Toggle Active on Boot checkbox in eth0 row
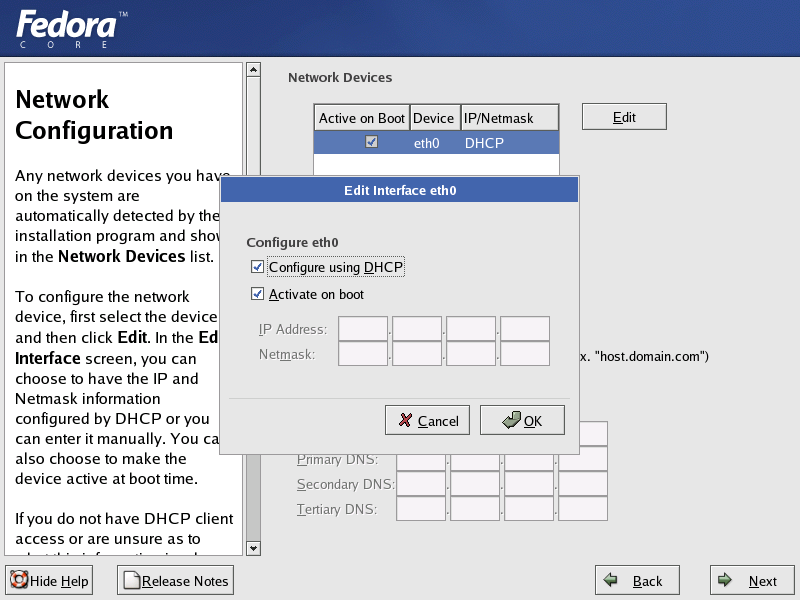This screenshot has width=800, height=600. 371,142
